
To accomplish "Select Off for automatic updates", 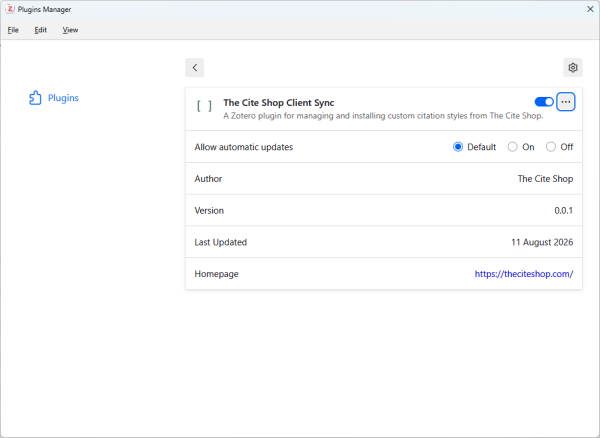I will tap(550, 147).
